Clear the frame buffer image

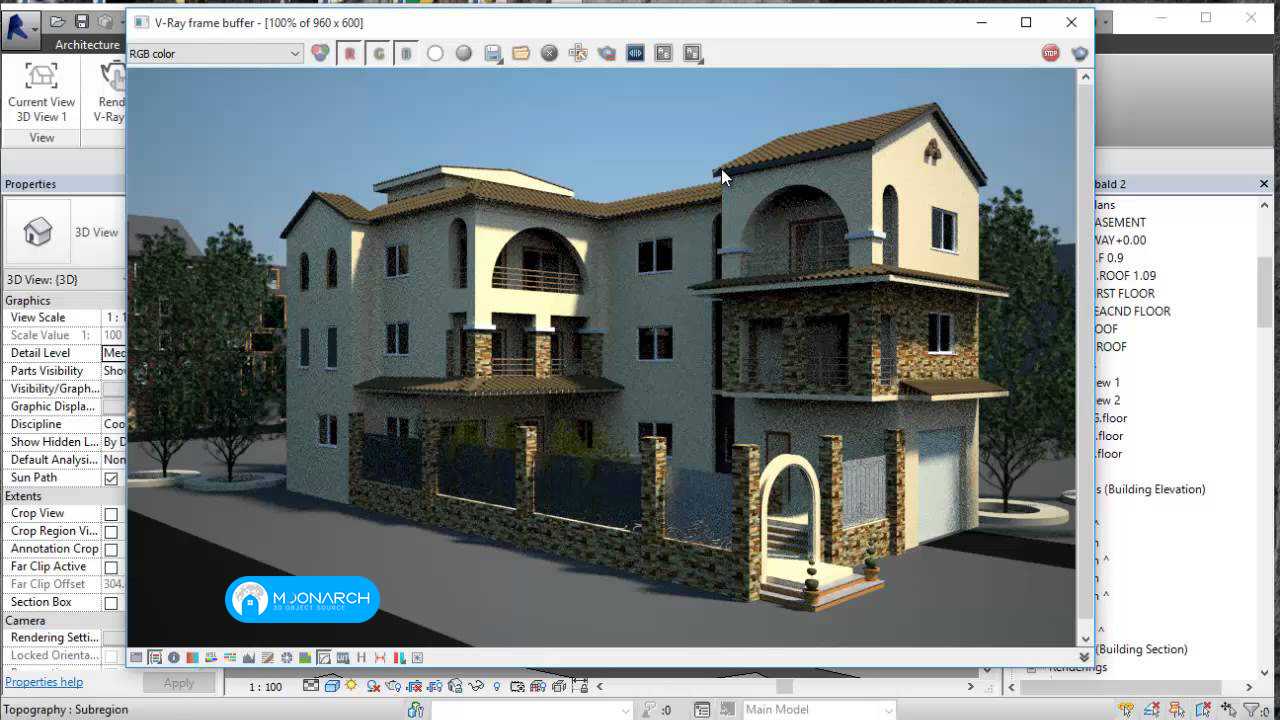pos(549,54)
